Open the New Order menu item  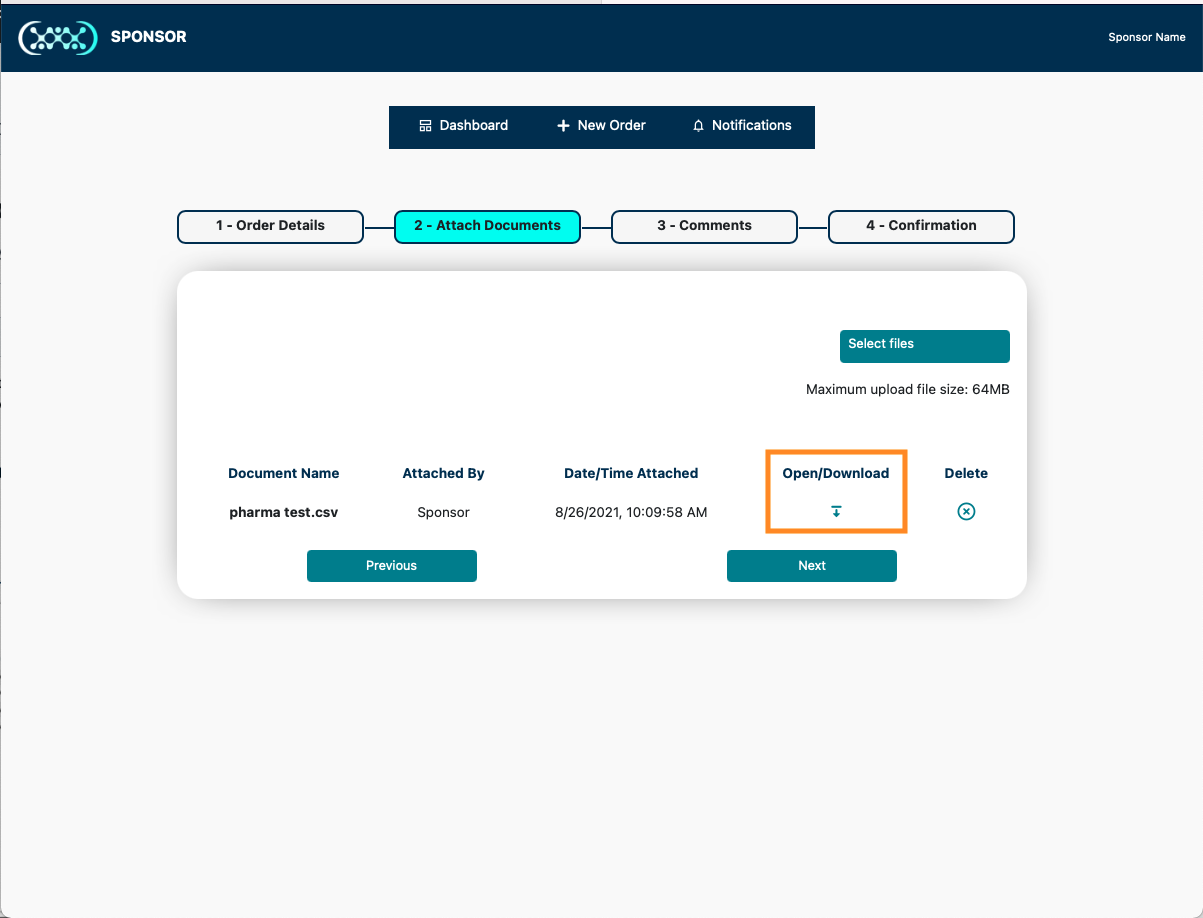click(x=601, y=126)
